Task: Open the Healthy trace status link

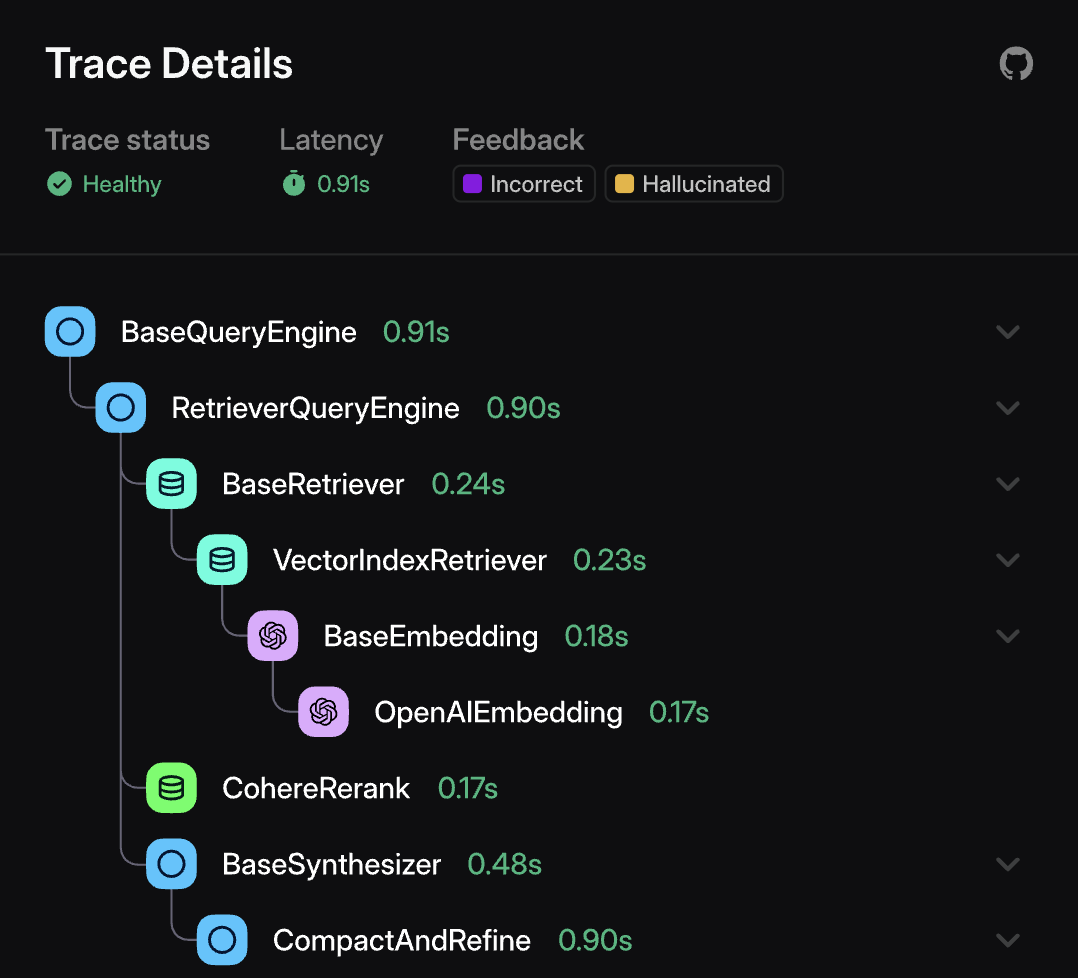Action: (x=120, y=184)
